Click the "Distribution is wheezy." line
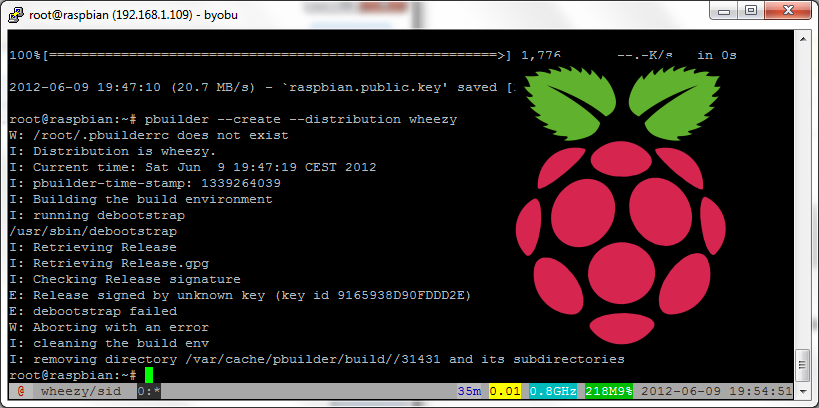Viewport: 819px width, 408px height. click(x=113, y=151)
